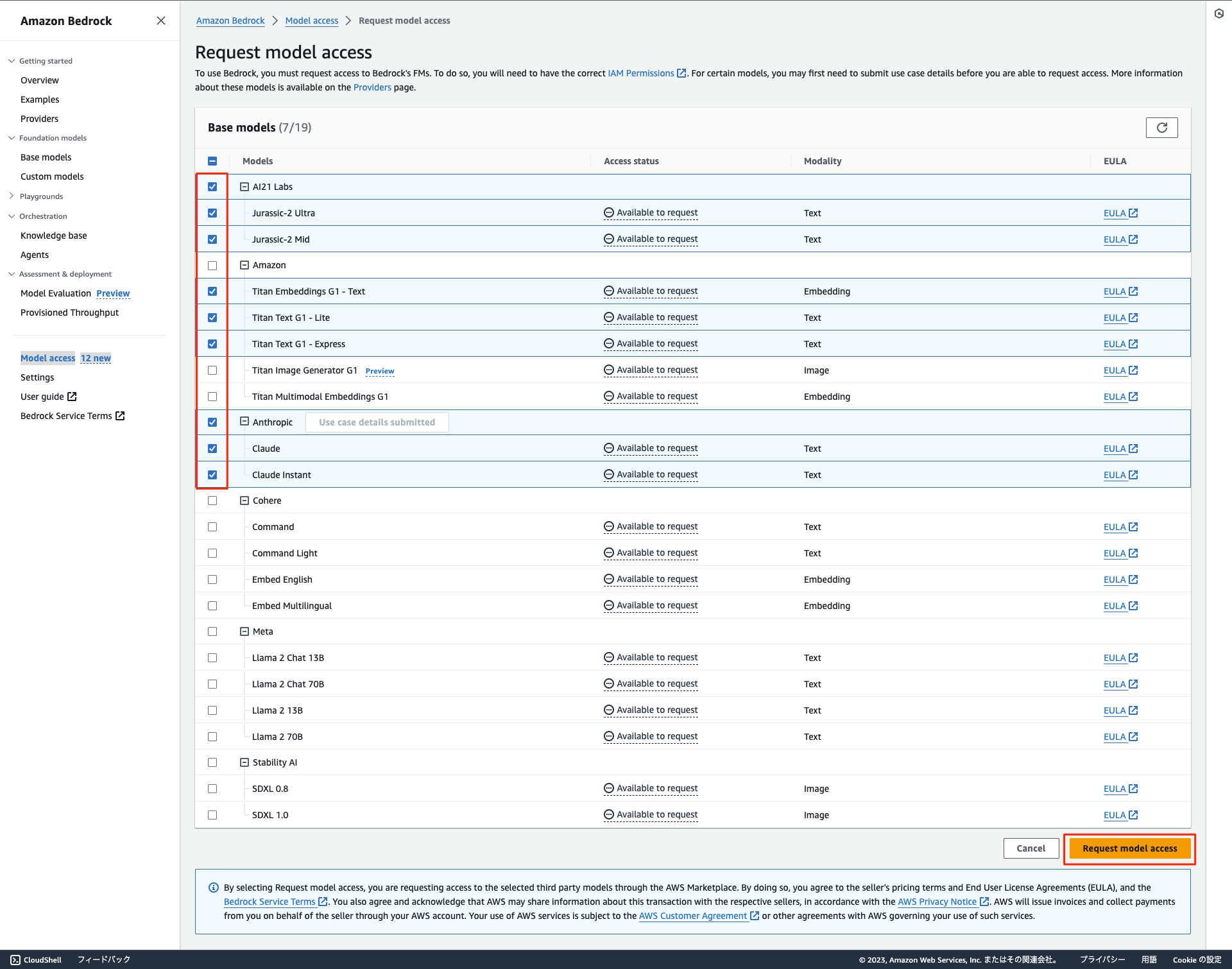
Task: Check the Amazon provider checkbox
Action: coord(212,265)
